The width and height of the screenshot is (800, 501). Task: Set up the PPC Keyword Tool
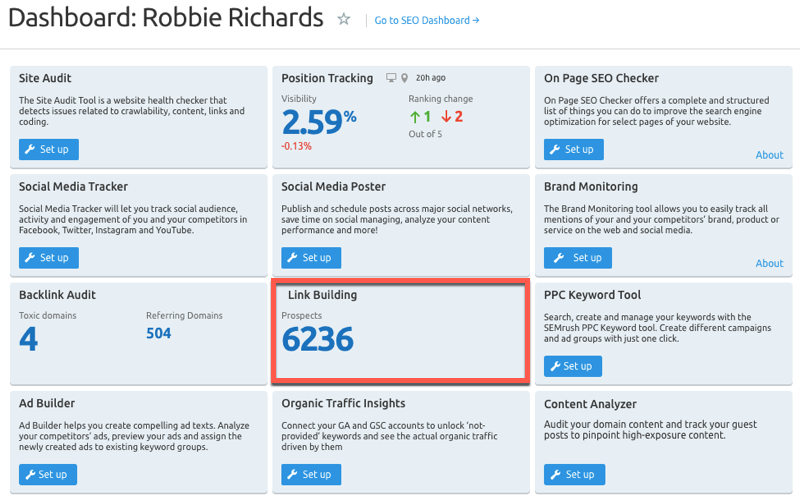[573, 366]
